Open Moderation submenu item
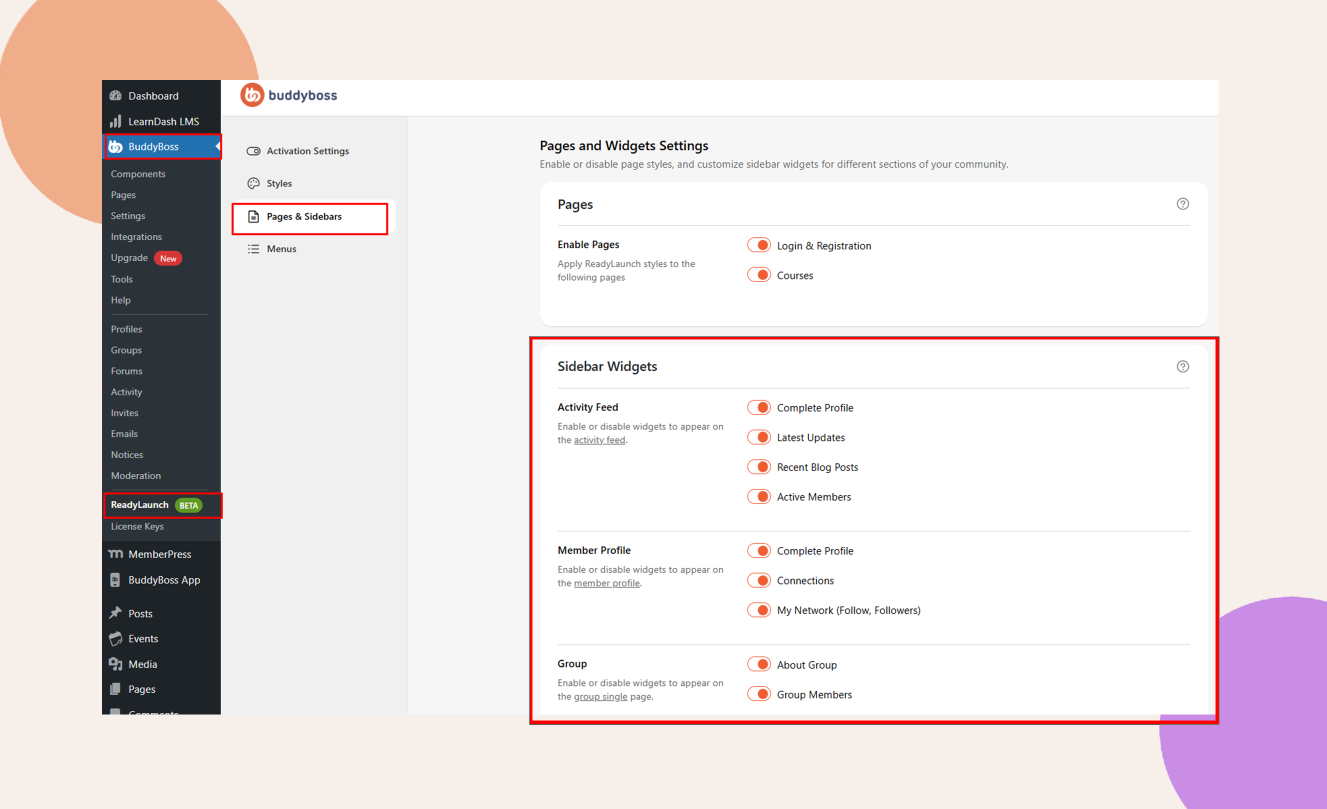This screenshot has width=1327, height=809. pos(136,476)
